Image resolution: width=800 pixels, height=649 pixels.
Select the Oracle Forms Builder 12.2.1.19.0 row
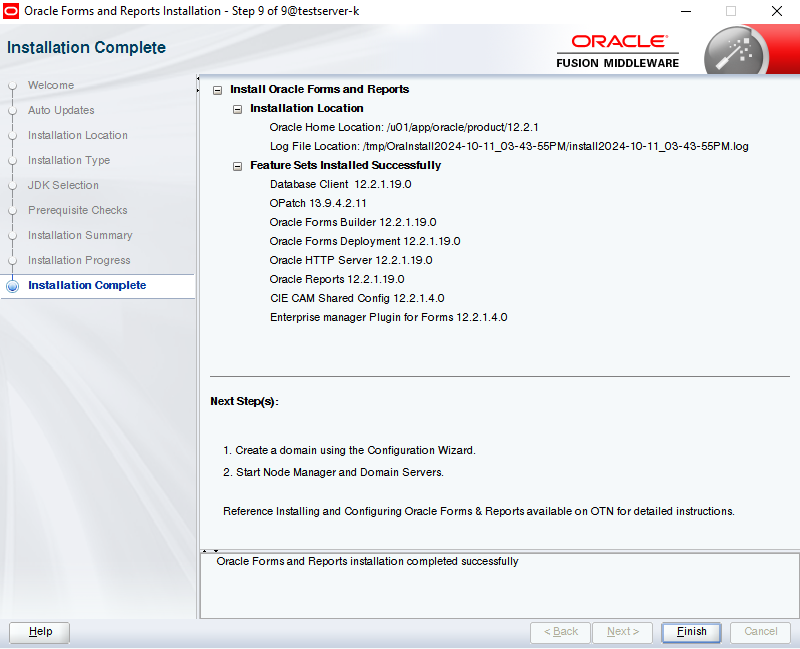coord(353,222)
